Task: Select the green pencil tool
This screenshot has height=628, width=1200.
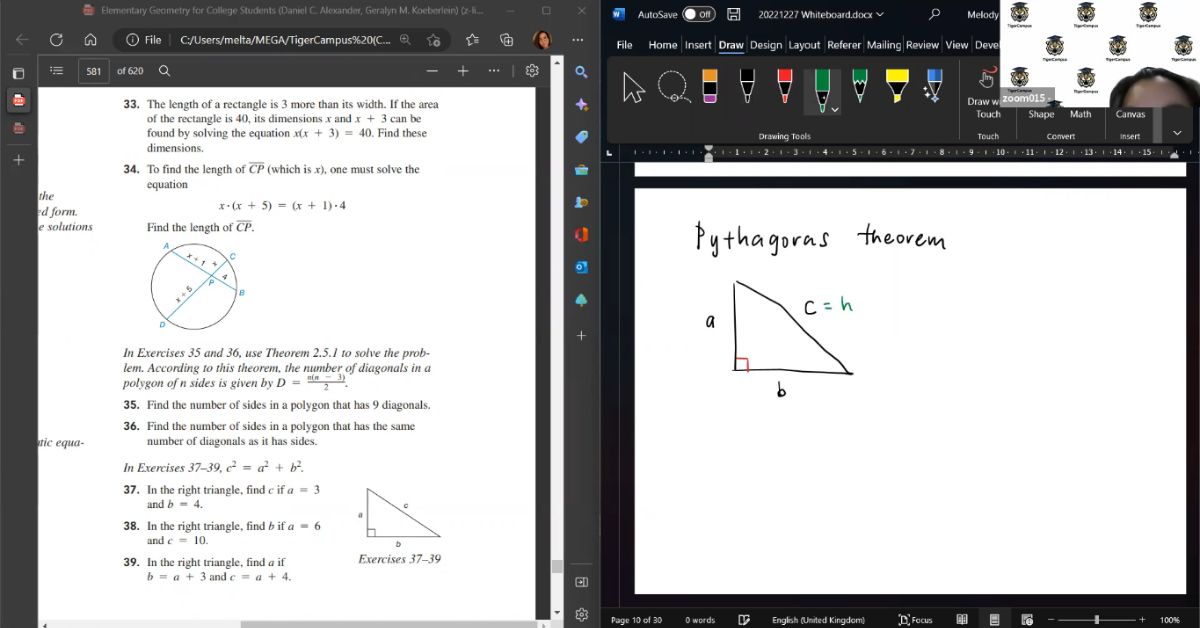Action: coord(859,86)
